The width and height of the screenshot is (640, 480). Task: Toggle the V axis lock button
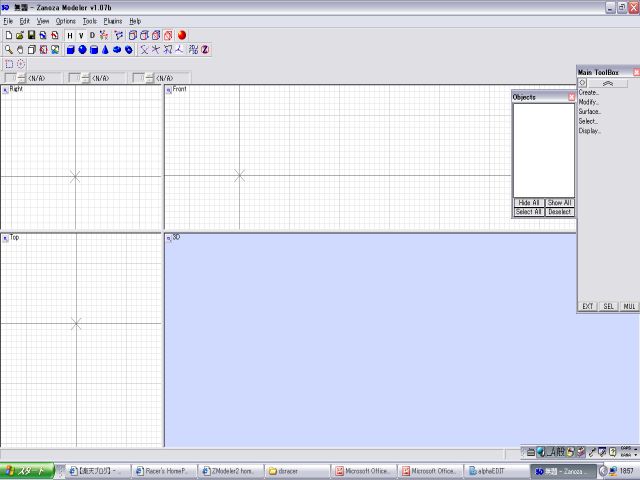pos(81,36)
